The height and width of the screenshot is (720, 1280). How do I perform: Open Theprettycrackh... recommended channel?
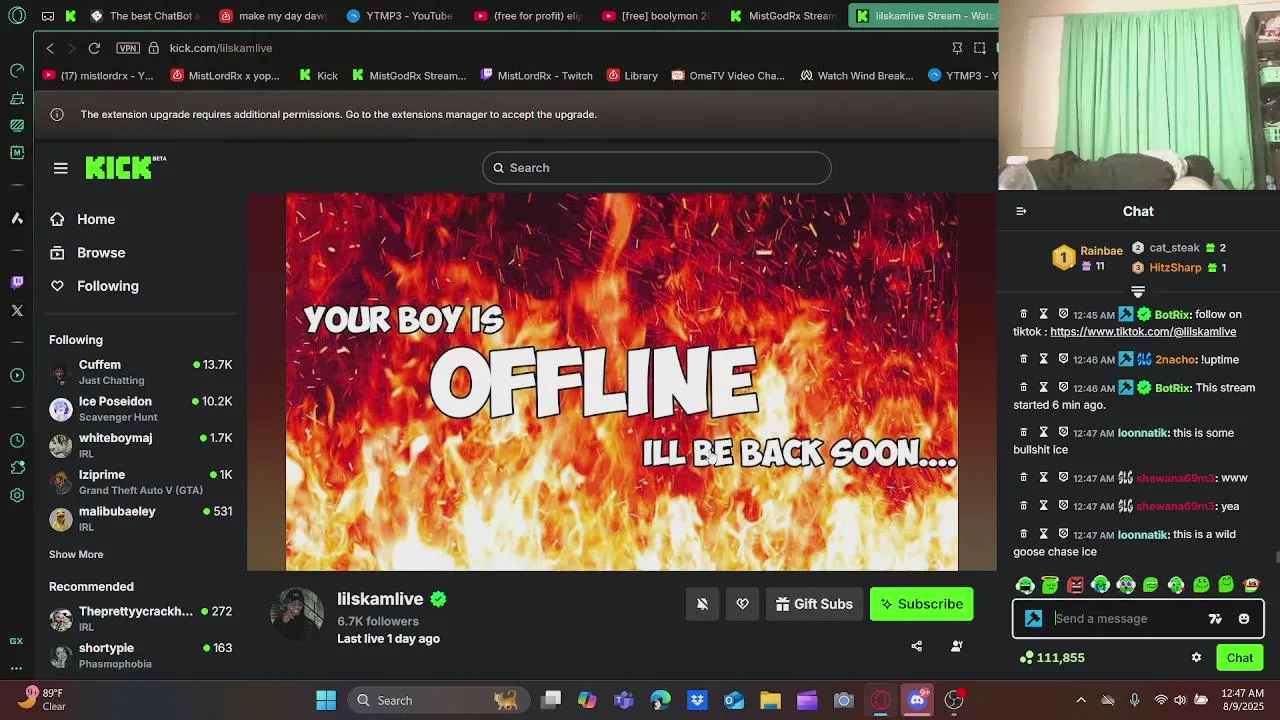[140, 618]
